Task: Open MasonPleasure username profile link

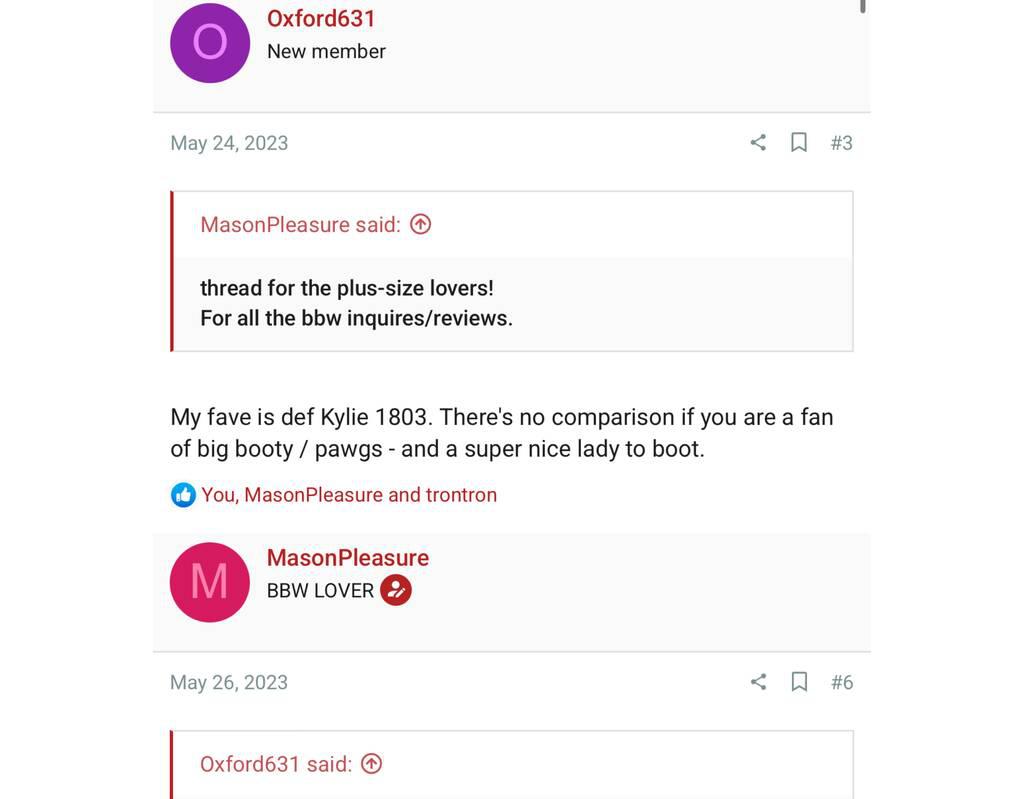Action: click(347, 558)
